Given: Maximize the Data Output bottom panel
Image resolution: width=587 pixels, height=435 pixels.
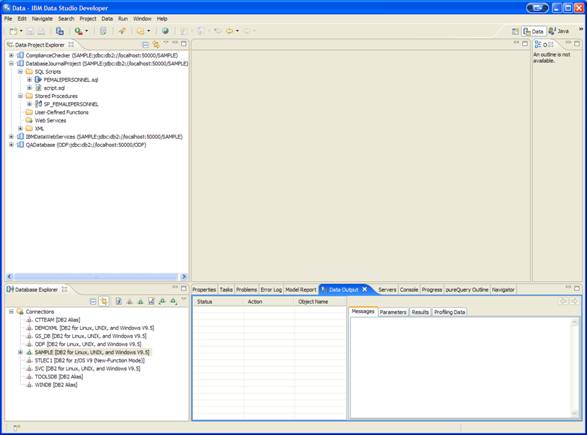Looking at the screenshot, I should pos(577,288).
